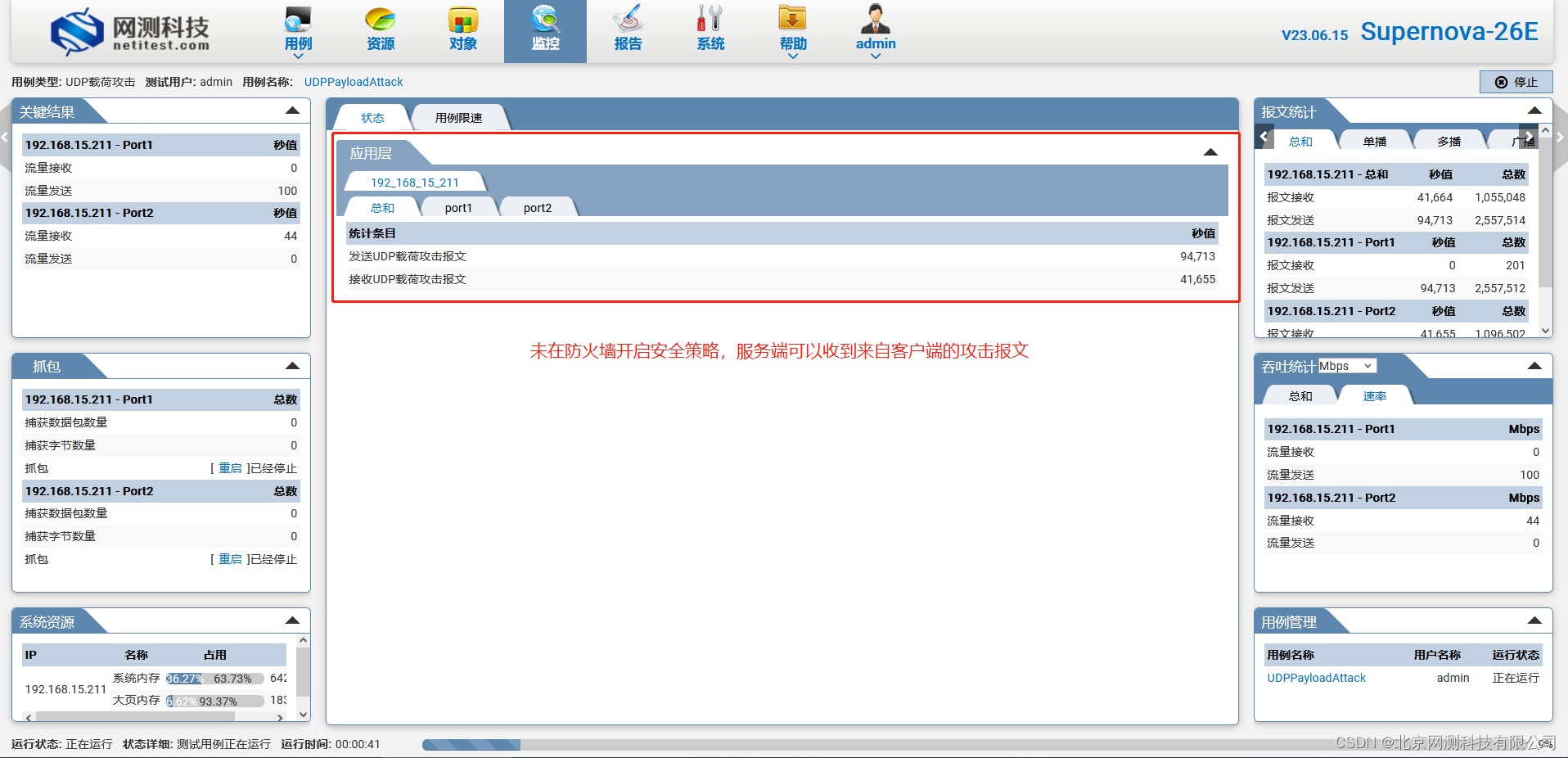
Task: Collapse the 关键结果 panel
Action: (292, 111)
